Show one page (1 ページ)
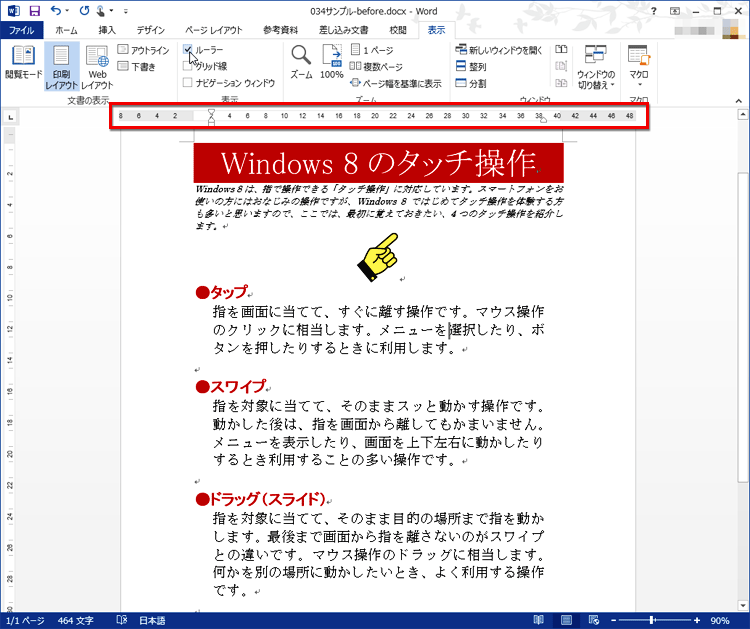This screenshot has width=750, height=629. pyautogui.click(x=372, y=50)
